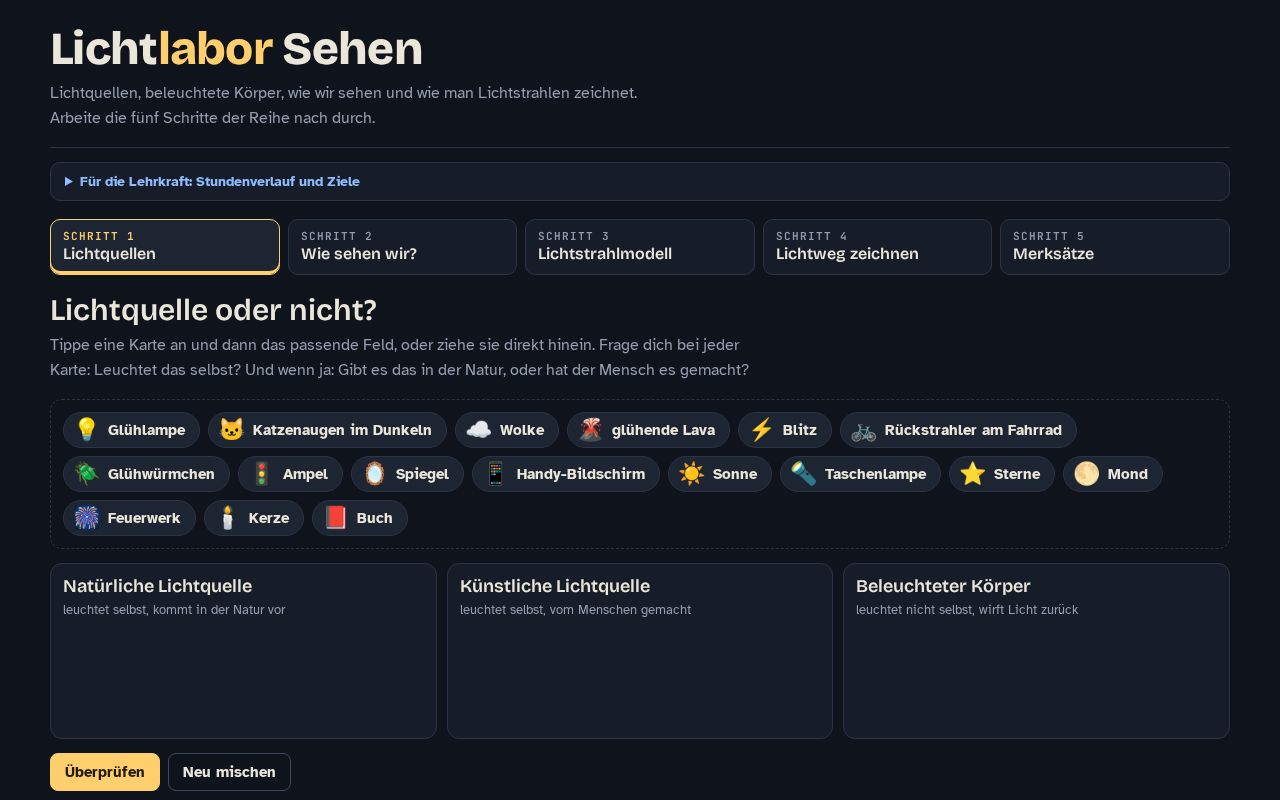
Task: Switch to Schritt 2 Wie sehen wir?
Action: point(402,246)
